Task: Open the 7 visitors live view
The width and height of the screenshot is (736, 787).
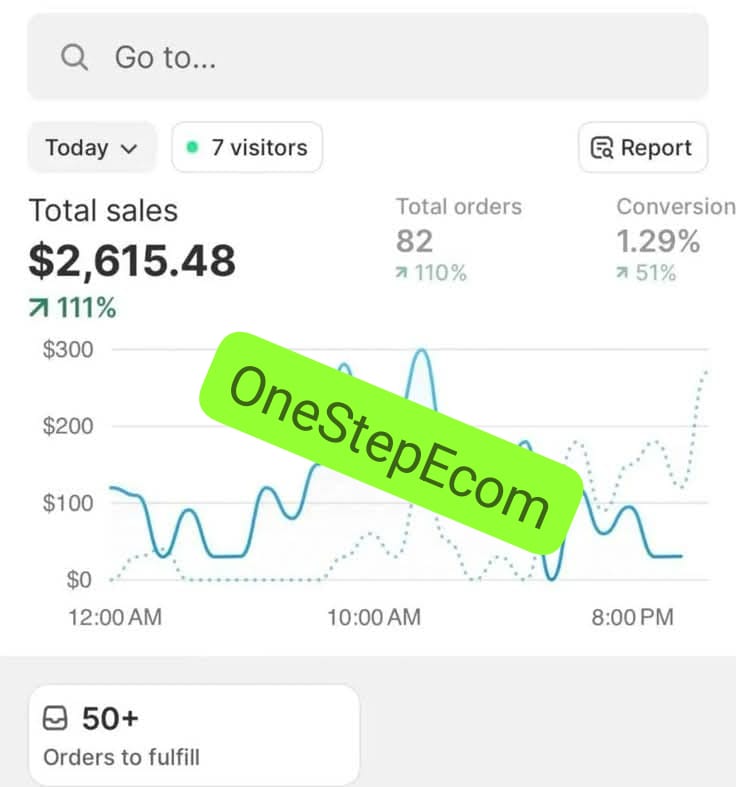Action: click(247, 147)
